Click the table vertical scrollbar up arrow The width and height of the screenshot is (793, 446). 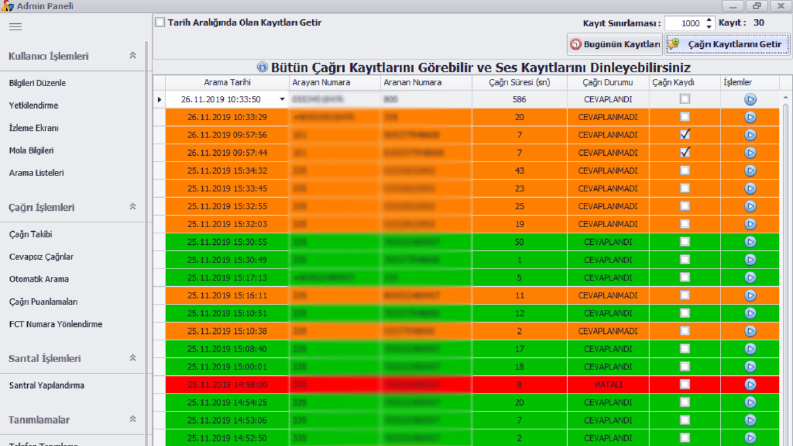click(x=785, y=98)
